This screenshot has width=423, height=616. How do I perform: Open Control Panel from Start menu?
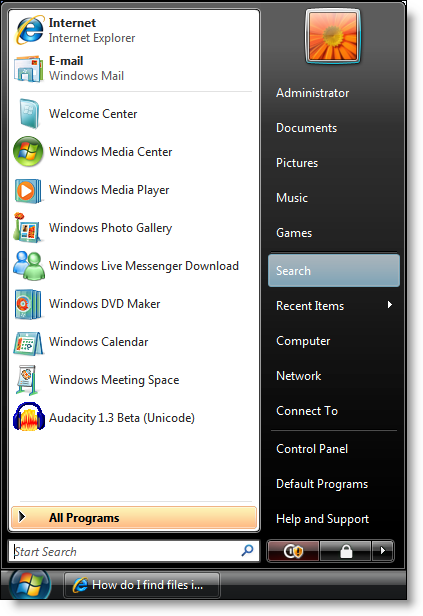coord(312,449)
